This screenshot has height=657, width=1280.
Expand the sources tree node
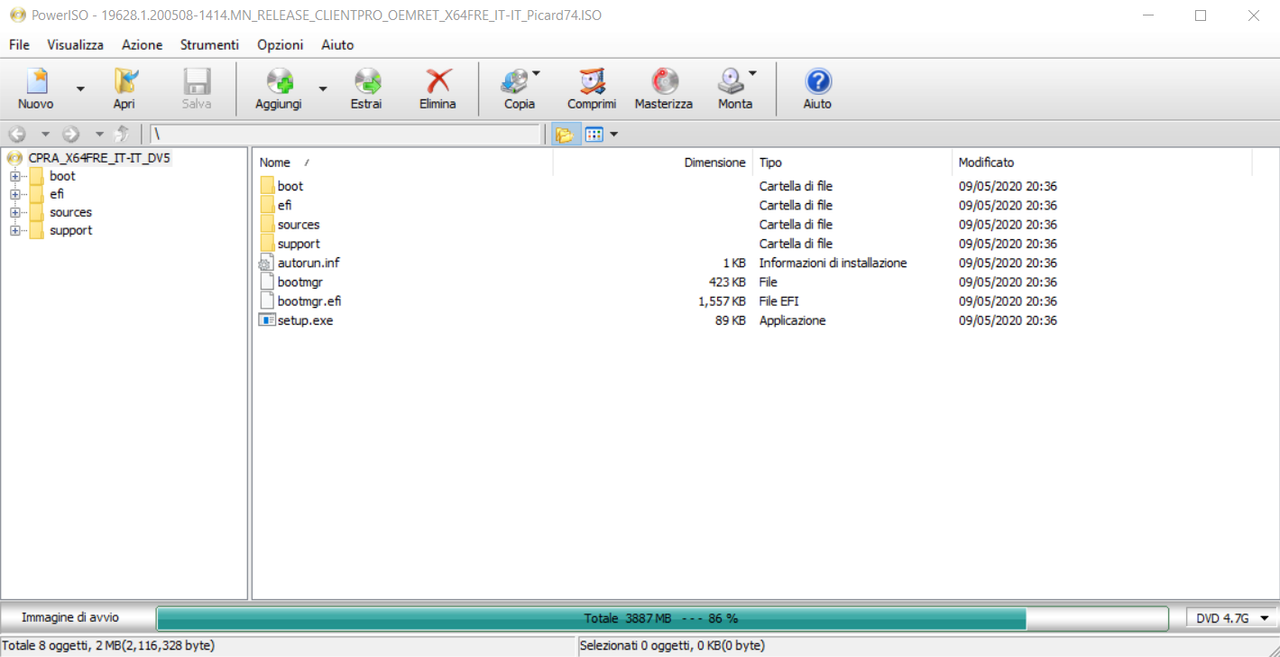pyautogui.click(x=15, y=212)
